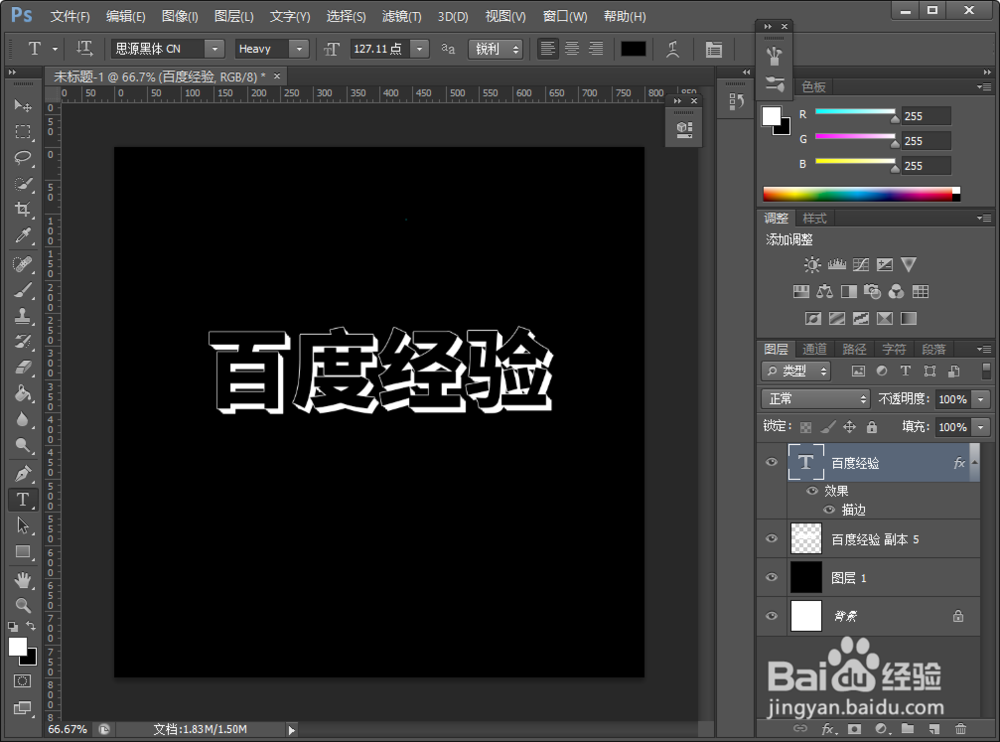Switch to the 通道 tab
1000x742 pixels.
pos(814,349)
